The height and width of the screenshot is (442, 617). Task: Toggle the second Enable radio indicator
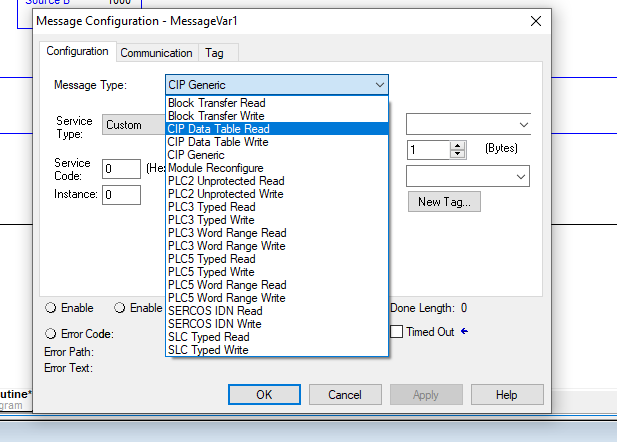point(120,308)
